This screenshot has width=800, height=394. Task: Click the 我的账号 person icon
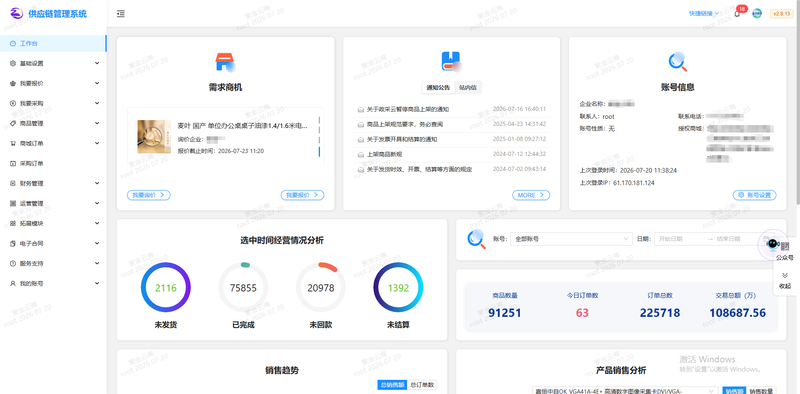point(13,283)
